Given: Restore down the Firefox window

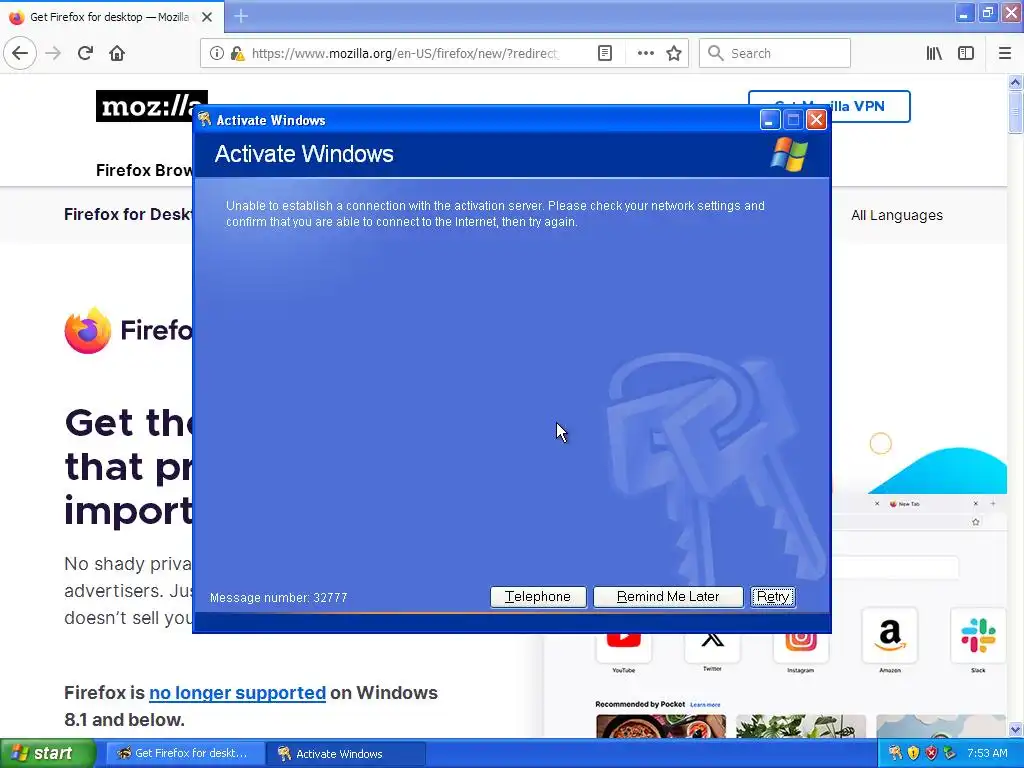Looking at the screenshot, I should pos(987,13).
